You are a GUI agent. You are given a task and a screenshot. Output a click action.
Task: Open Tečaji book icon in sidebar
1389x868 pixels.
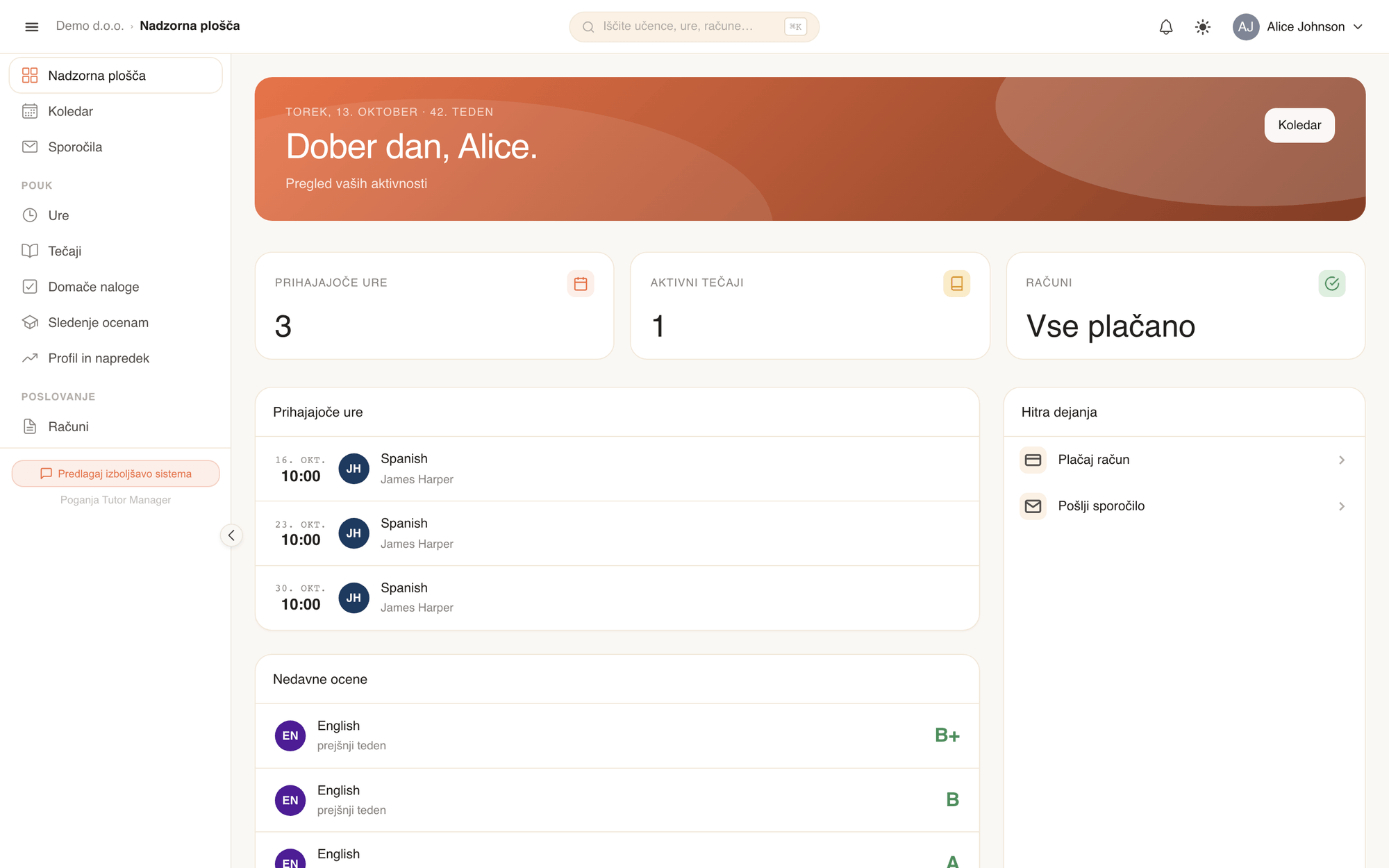click(x=30, y=251)
